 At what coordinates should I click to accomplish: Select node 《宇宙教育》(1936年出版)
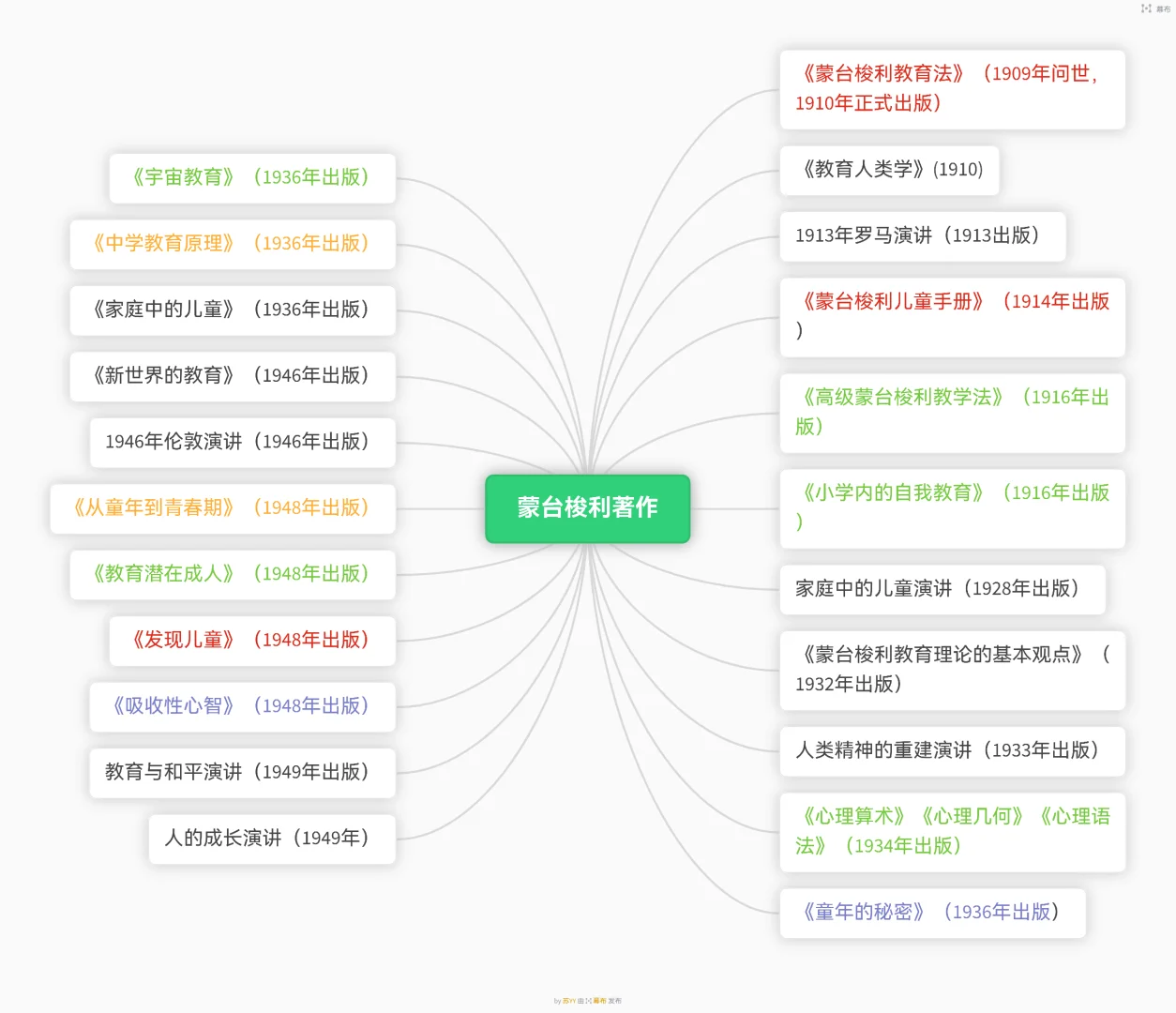pyautogui.click(x=252, y=178)
